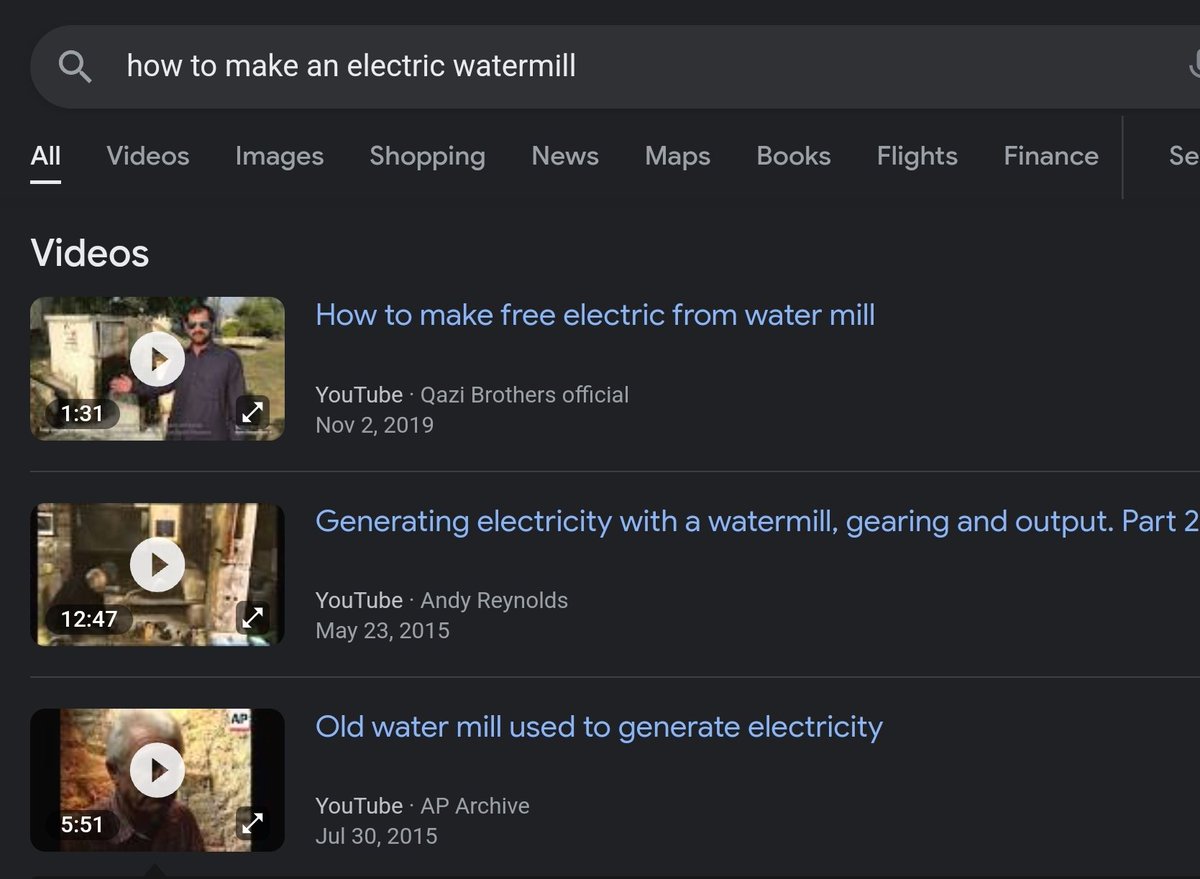The height and width of the screenshot is (879, 1200).
Task: Play the AP Archive water mill video
Action: point(157,771)
